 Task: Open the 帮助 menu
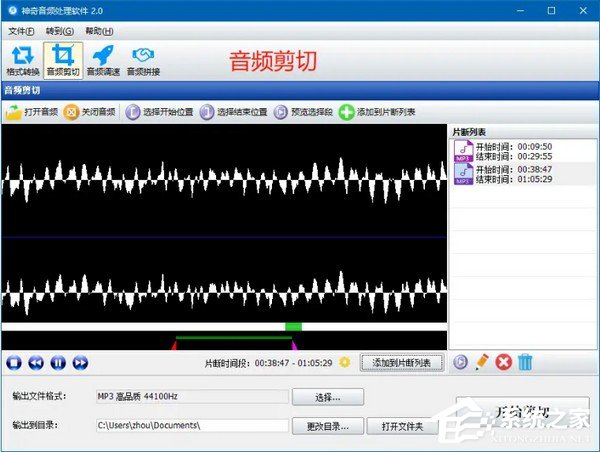pos(99,32)
